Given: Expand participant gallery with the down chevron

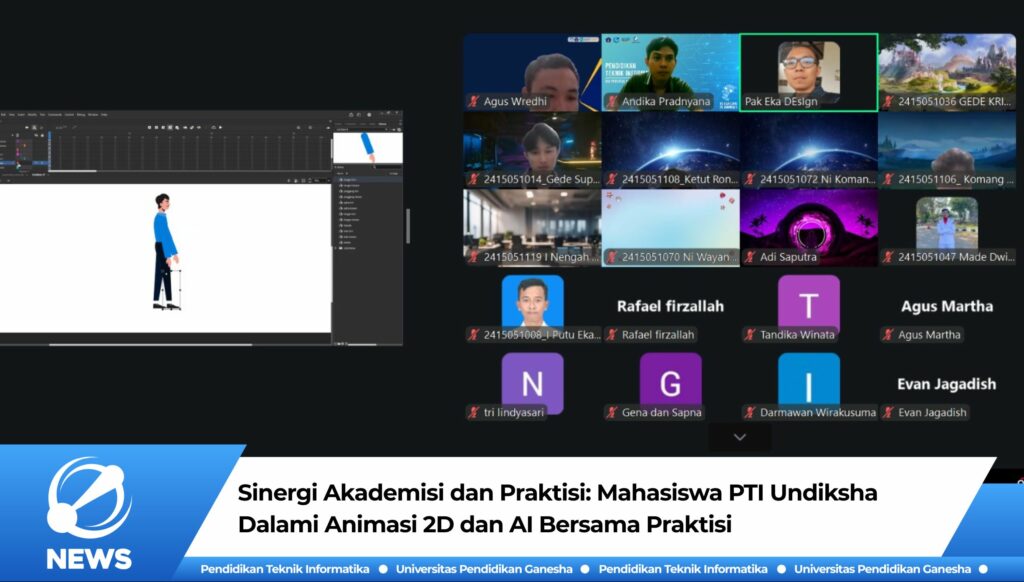Looking at the screenshot, I should (x=739, y=437).
